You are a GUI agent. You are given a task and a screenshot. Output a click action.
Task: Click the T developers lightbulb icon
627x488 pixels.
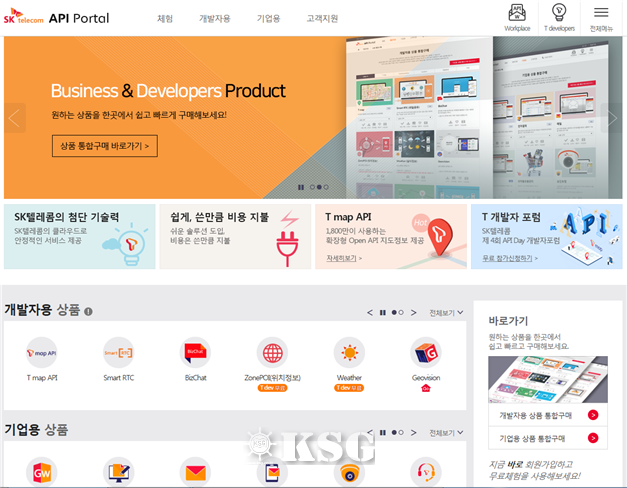click(559, 14)
